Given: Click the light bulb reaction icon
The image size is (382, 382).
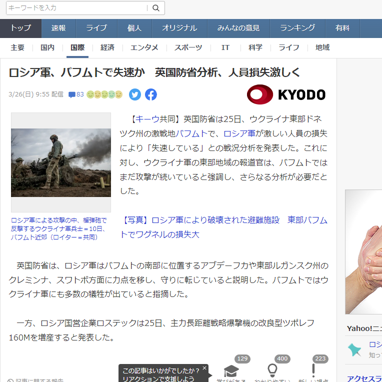Looking at the screenshot, I should point(272,370).
